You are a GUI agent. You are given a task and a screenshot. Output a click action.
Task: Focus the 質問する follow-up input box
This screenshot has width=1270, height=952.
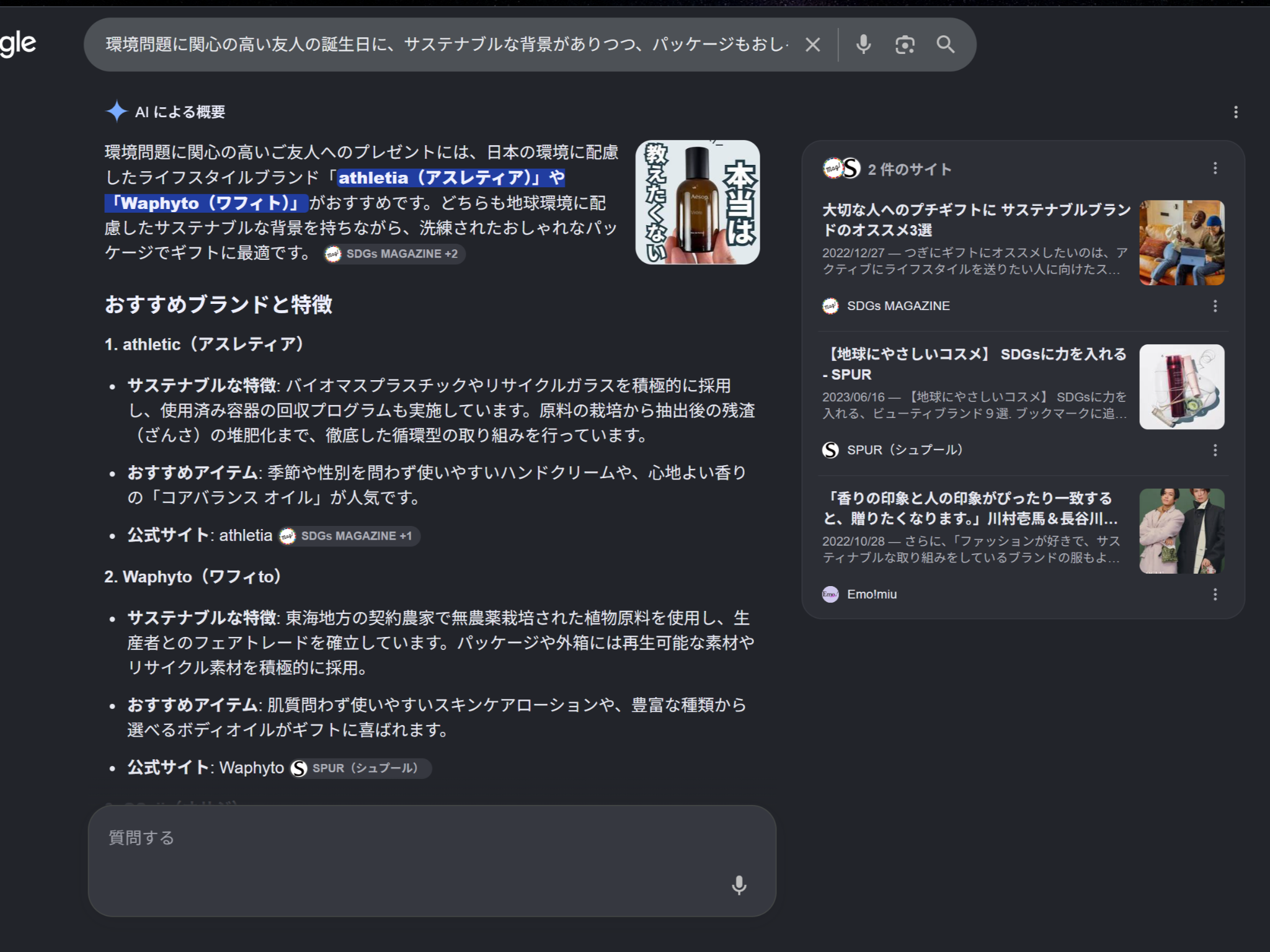coord(432,861)
